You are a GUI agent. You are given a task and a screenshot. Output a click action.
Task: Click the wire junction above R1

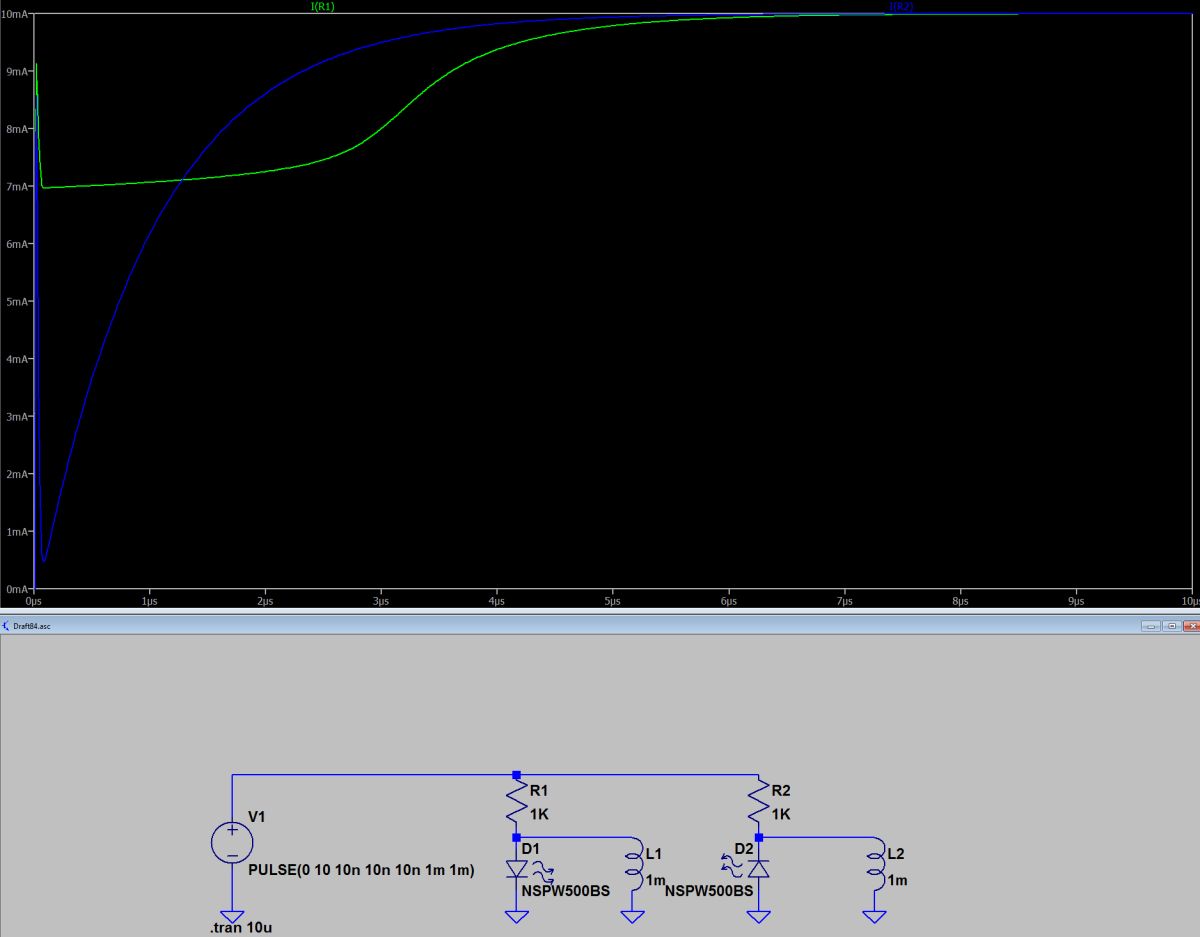coord(516,774)
